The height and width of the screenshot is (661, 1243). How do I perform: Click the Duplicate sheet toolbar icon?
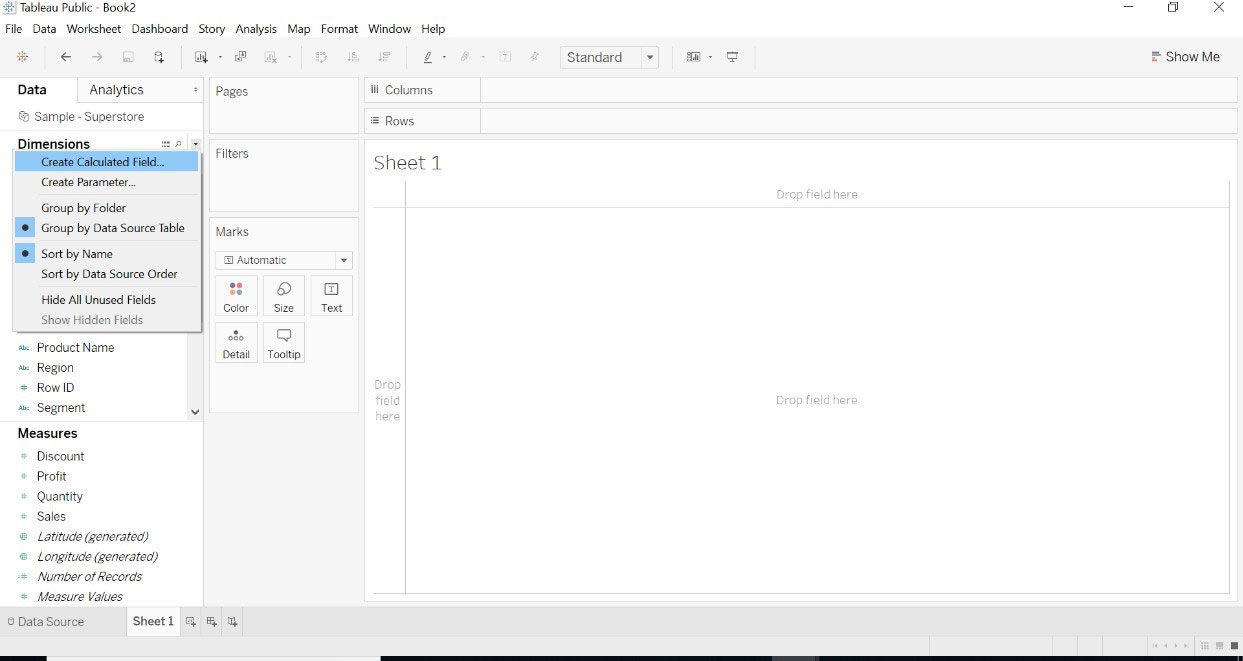pos(240,57)
